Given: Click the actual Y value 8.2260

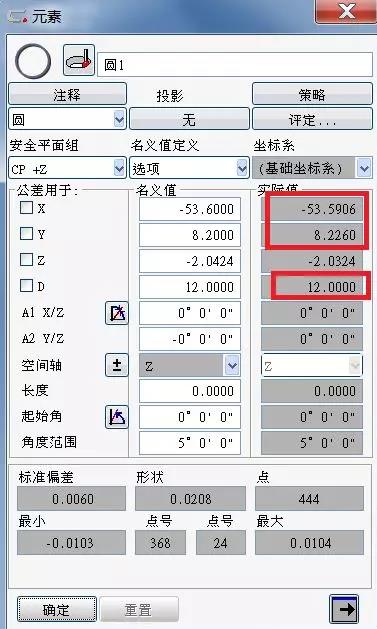Looking at the screenshot, I should [312, 235].
